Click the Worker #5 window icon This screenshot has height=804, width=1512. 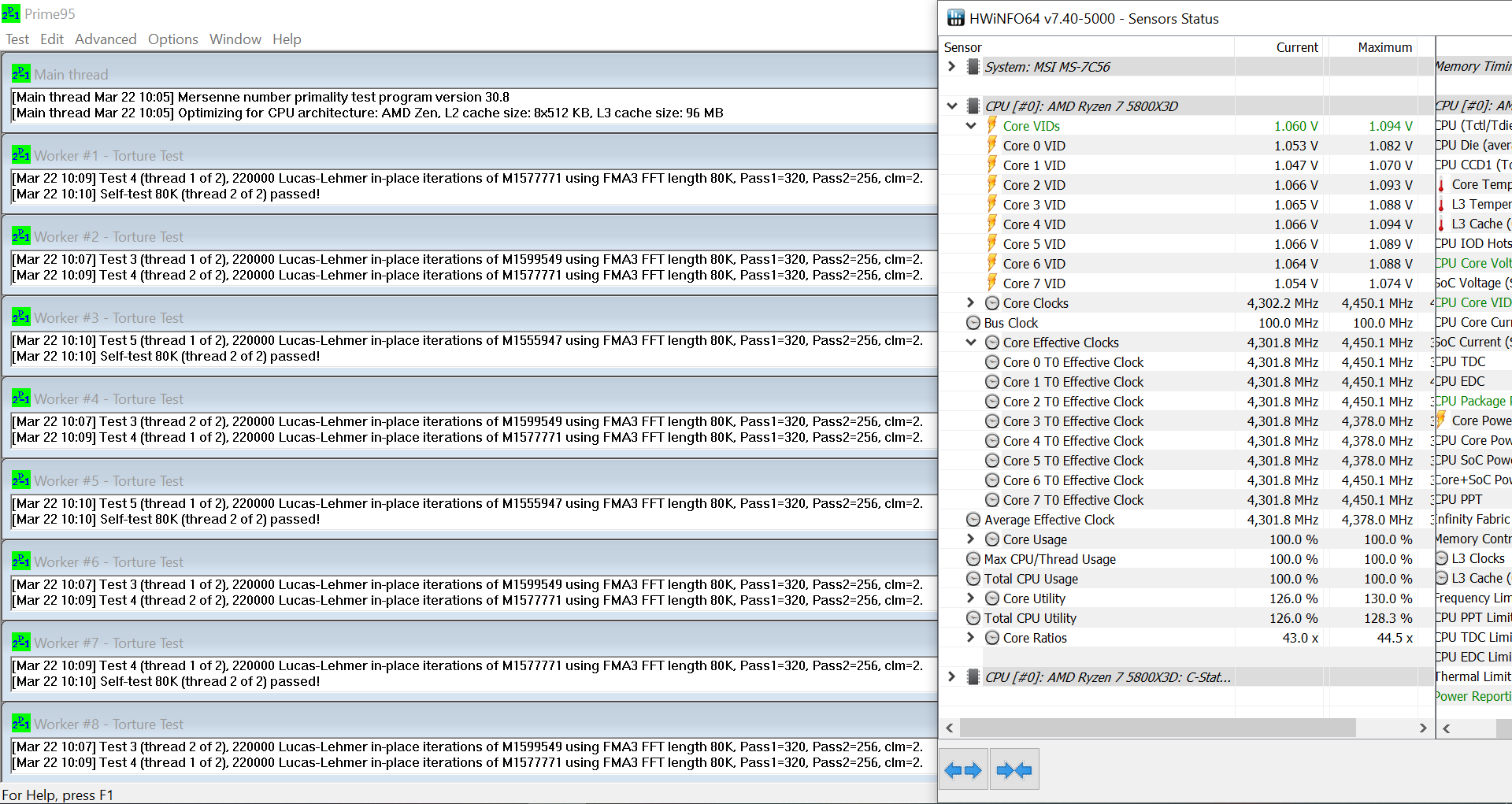(21, 480)
